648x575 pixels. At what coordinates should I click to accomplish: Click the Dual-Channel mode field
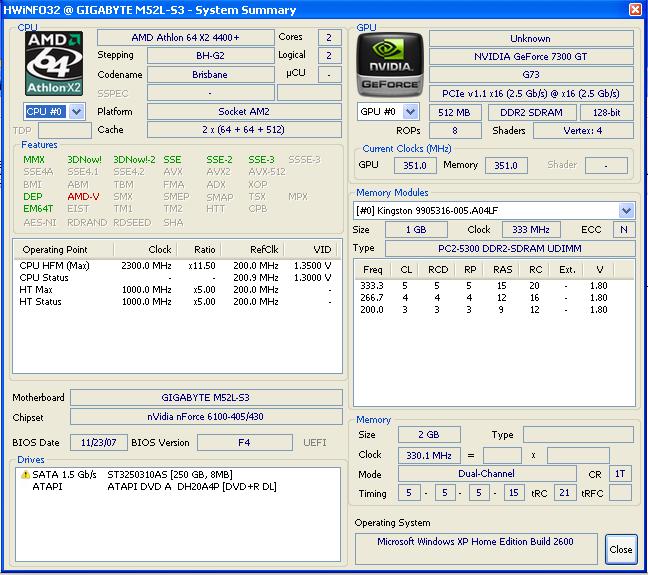487,474
